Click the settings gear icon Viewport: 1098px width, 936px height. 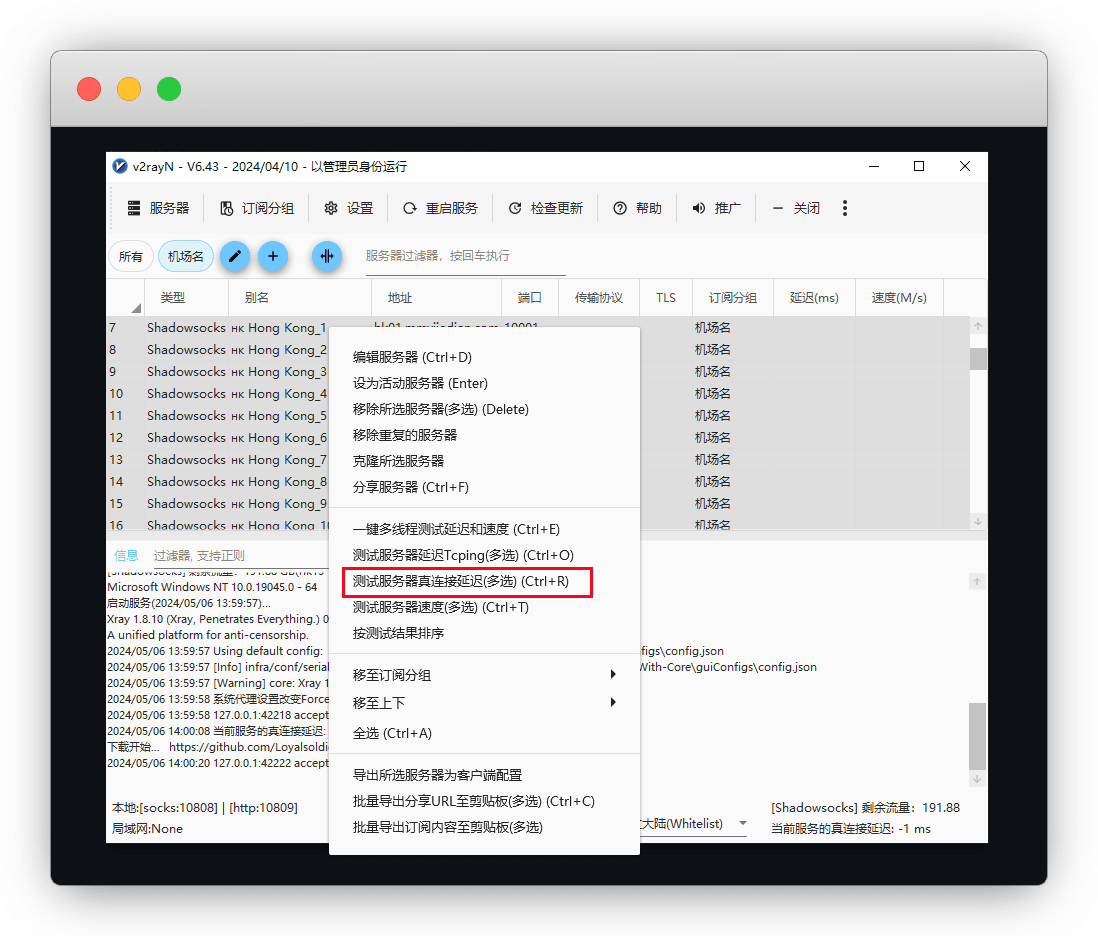[x=331, y=208]
